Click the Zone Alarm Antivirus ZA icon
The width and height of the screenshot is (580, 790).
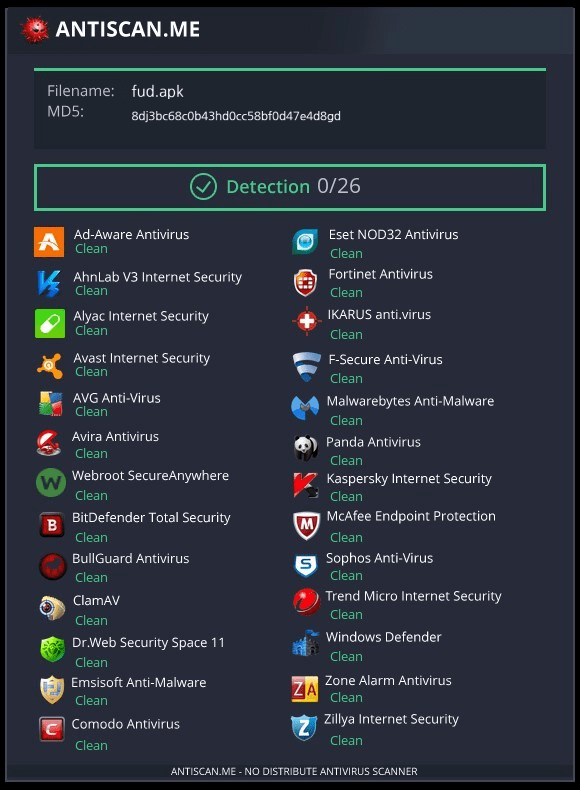pos(305,689)
